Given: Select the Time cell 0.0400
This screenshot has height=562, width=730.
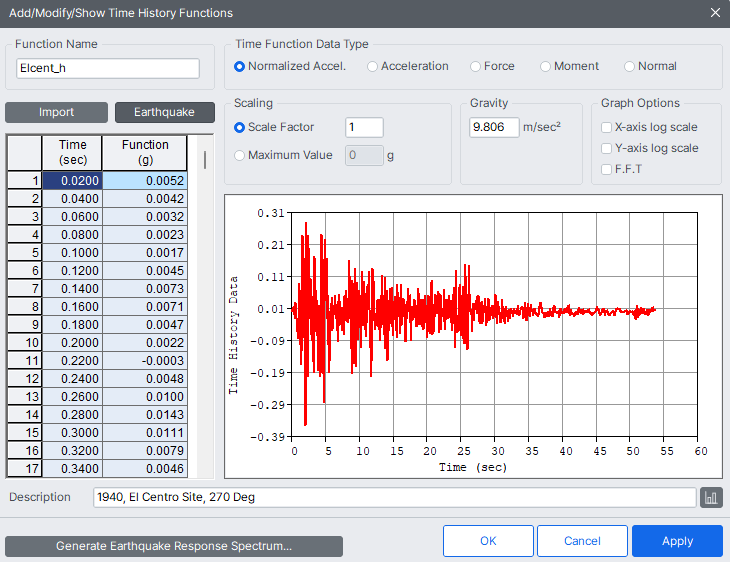Looking at the screenshot, I should pyautogui.click(x=72, y=199).
